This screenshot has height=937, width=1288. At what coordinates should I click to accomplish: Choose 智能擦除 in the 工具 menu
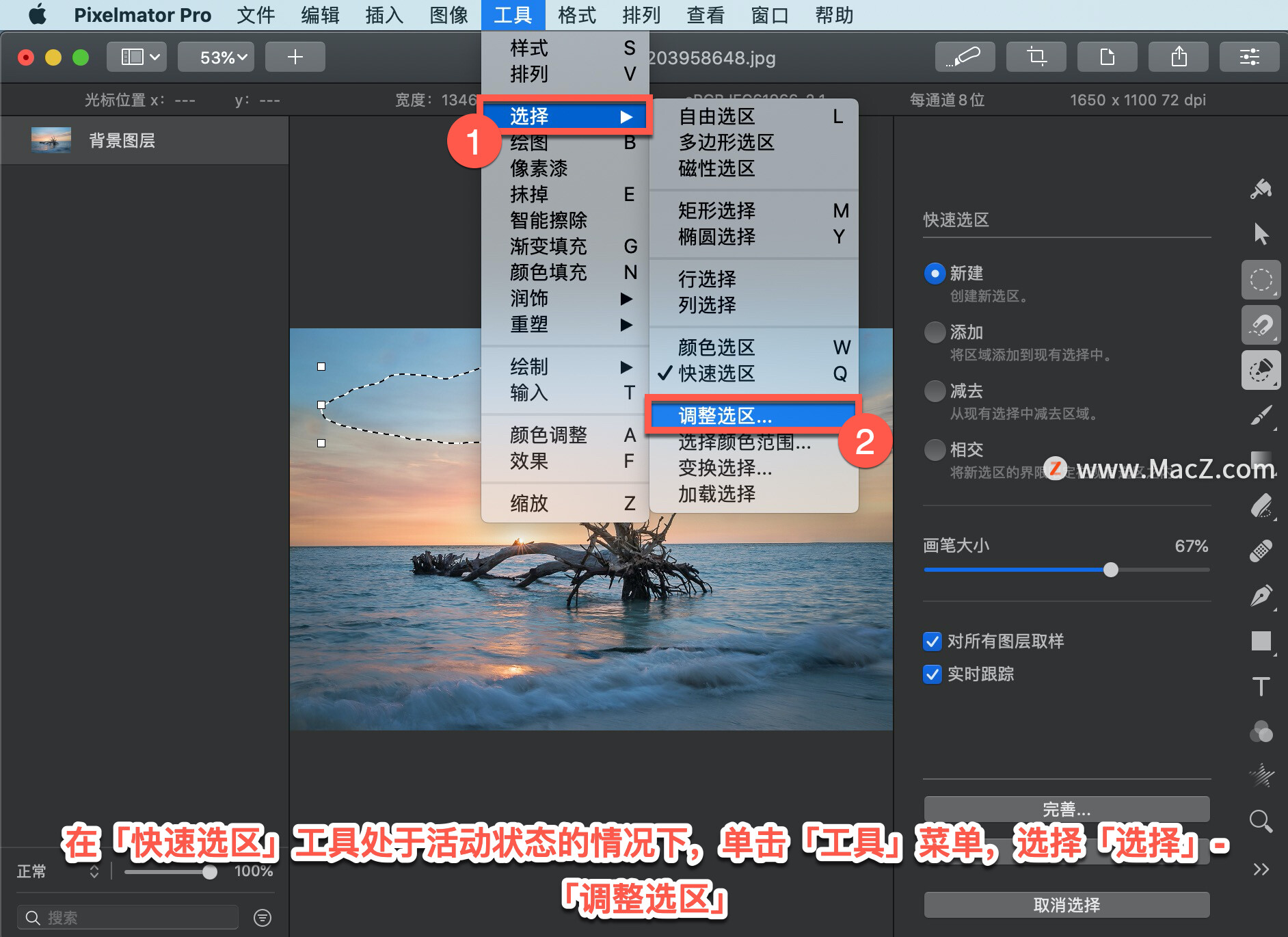[x=565, y=220]
